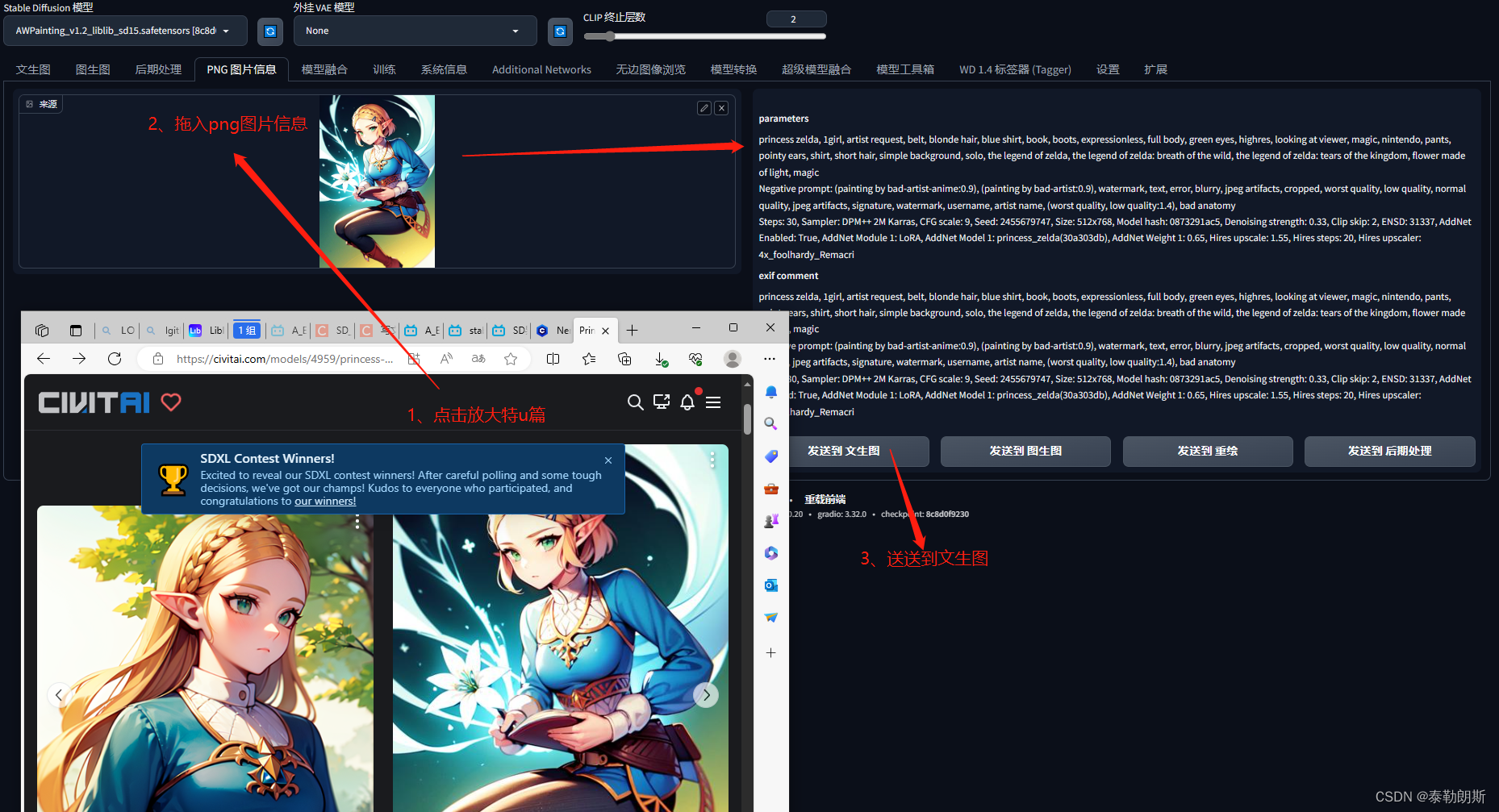Screen dimensions: 1499x812
Task: Add civitai page to favorites
Action: [x=511, y=359]
